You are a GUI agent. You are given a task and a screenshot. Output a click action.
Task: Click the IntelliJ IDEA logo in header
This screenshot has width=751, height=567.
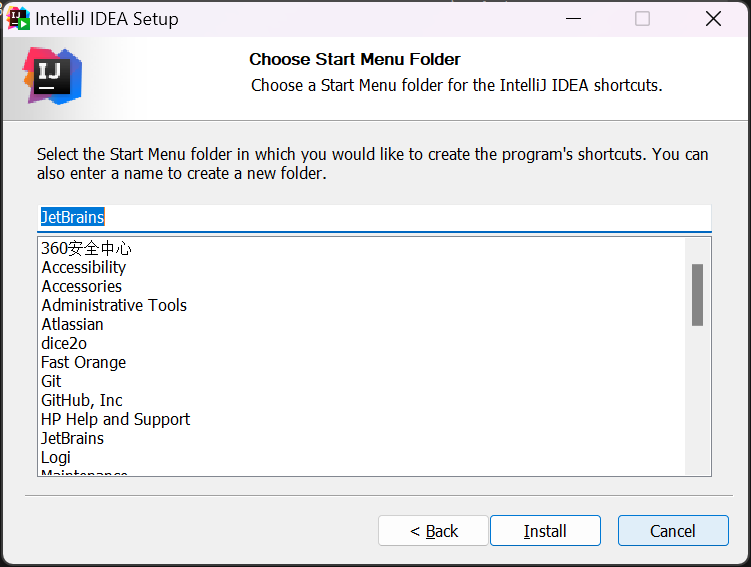coord(52,76)
